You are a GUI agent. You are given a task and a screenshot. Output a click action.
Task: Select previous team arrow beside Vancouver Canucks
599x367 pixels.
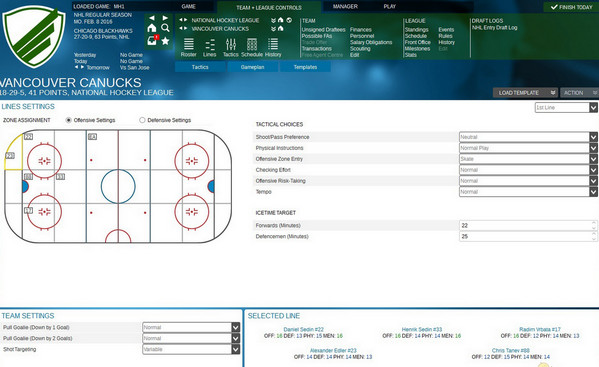click(x=181, y=29)
